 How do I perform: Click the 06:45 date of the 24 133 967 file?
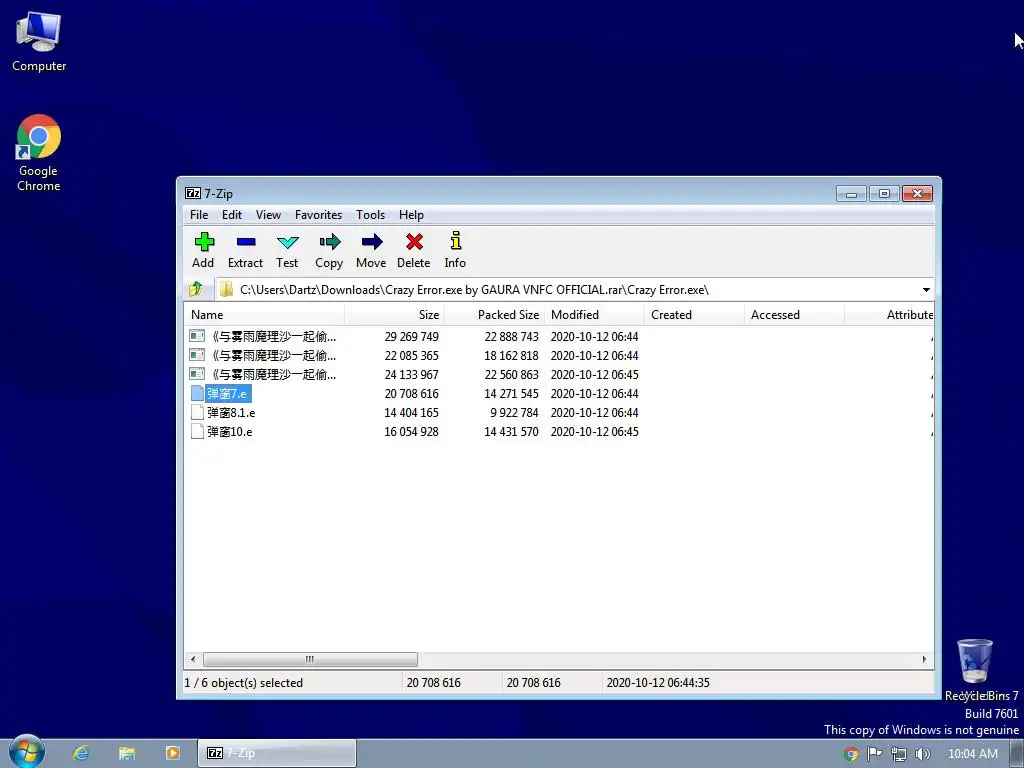[594, 374]
